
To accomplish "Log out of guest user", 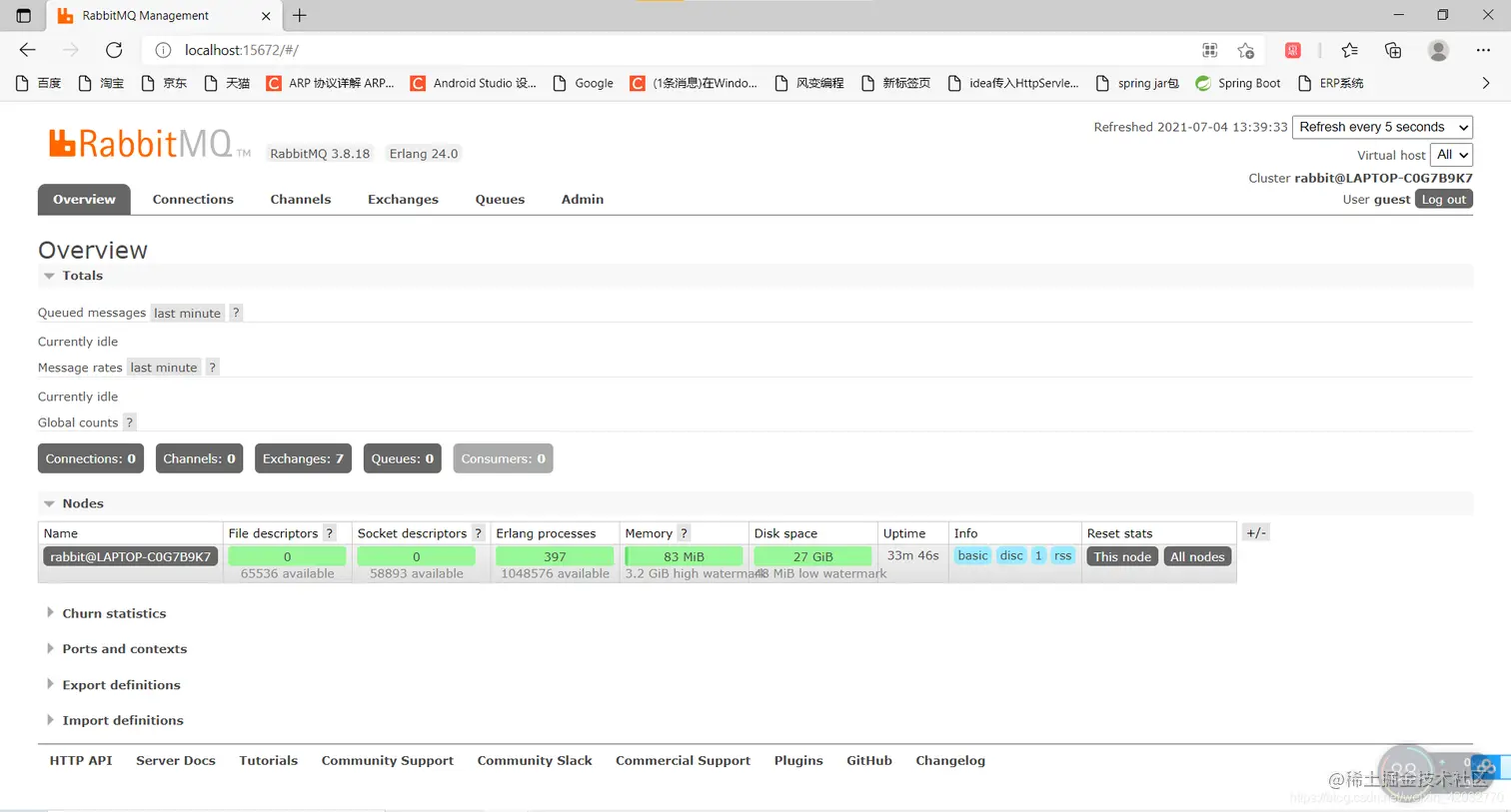I will (1444, 199).
